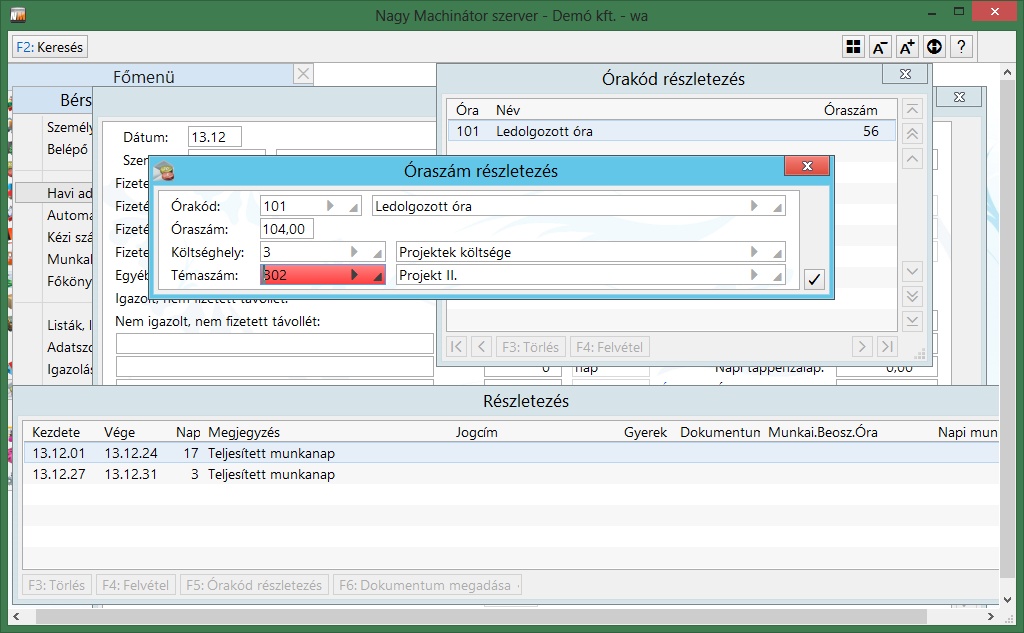Click the Óraszám 104,00 field

287,229
